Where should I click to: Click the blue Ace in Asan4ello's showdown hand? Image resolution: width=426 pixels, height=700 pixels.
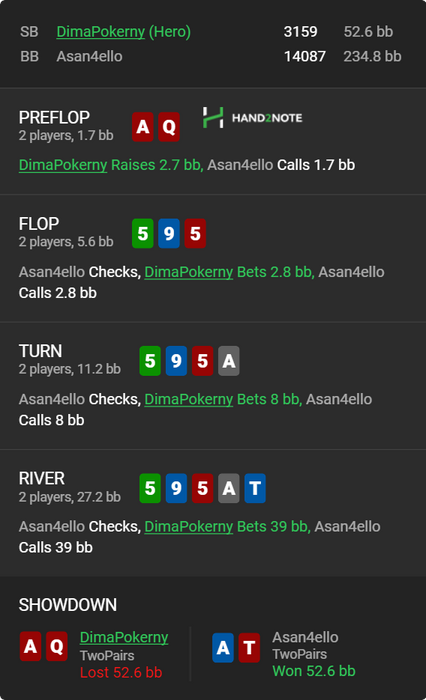click(x=223, y=647)
